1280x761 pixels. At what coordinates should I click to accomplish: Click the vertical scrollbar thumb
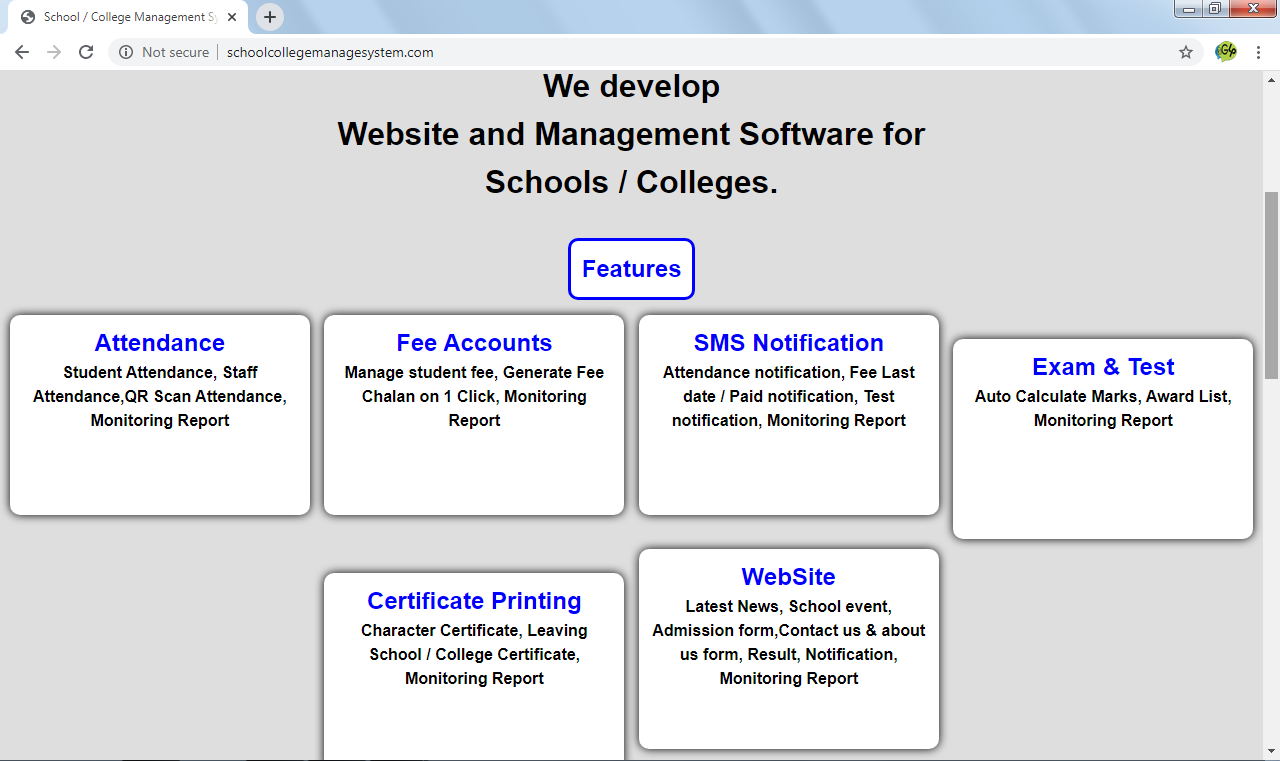coord(1271,285)
